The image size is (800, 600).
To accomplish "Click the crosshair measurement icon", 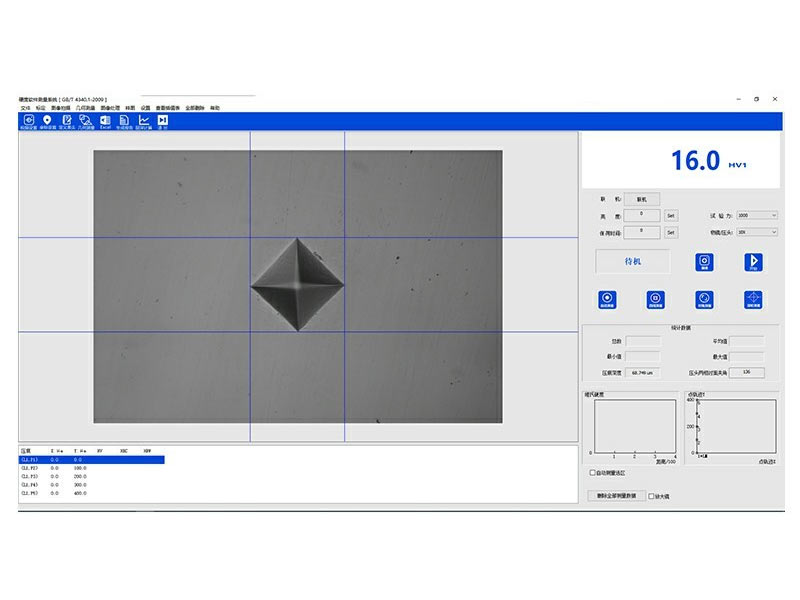I will (753, 299).
